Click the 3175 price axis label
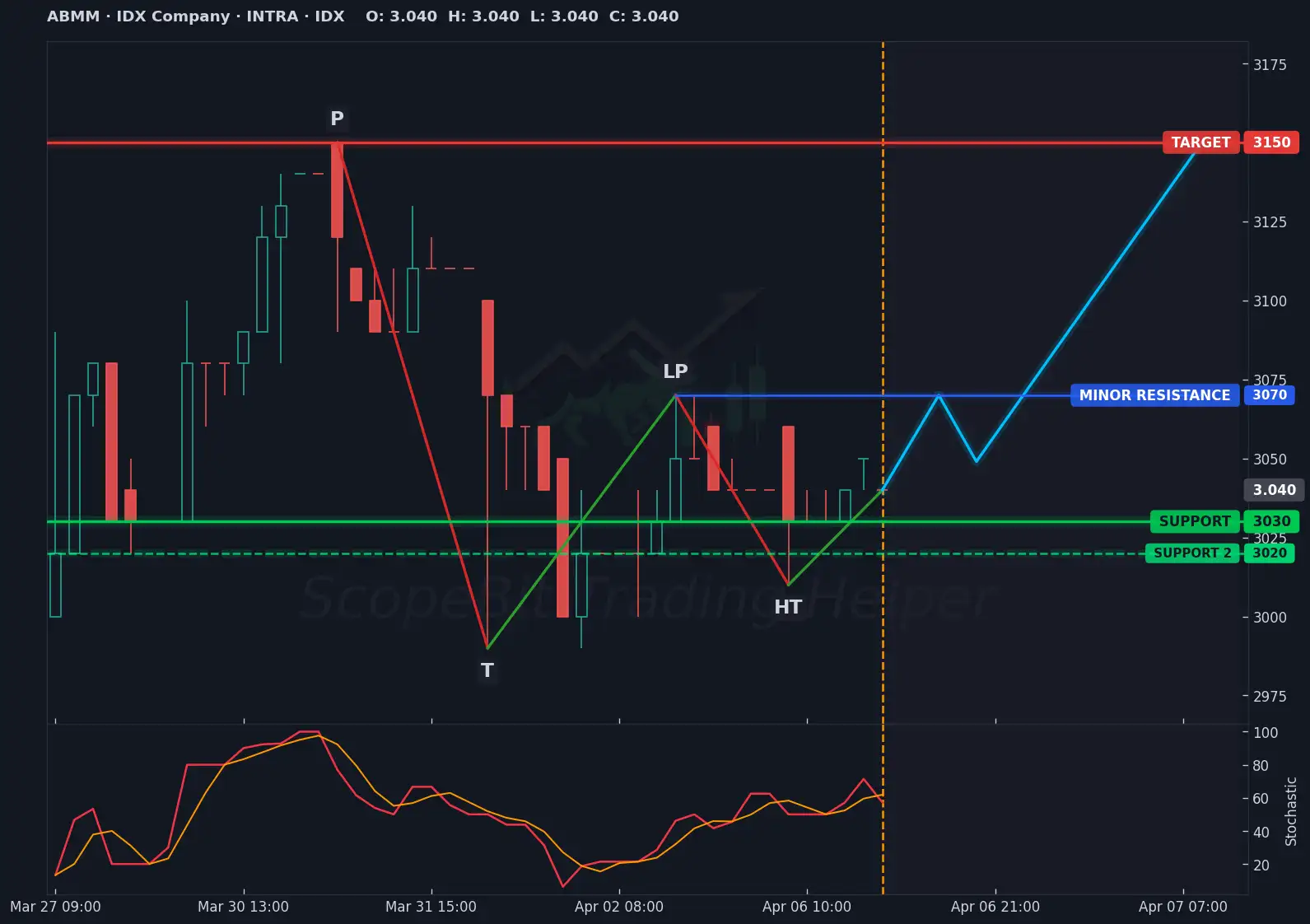Screen dimensions: 1310x924 [1269, 64]
